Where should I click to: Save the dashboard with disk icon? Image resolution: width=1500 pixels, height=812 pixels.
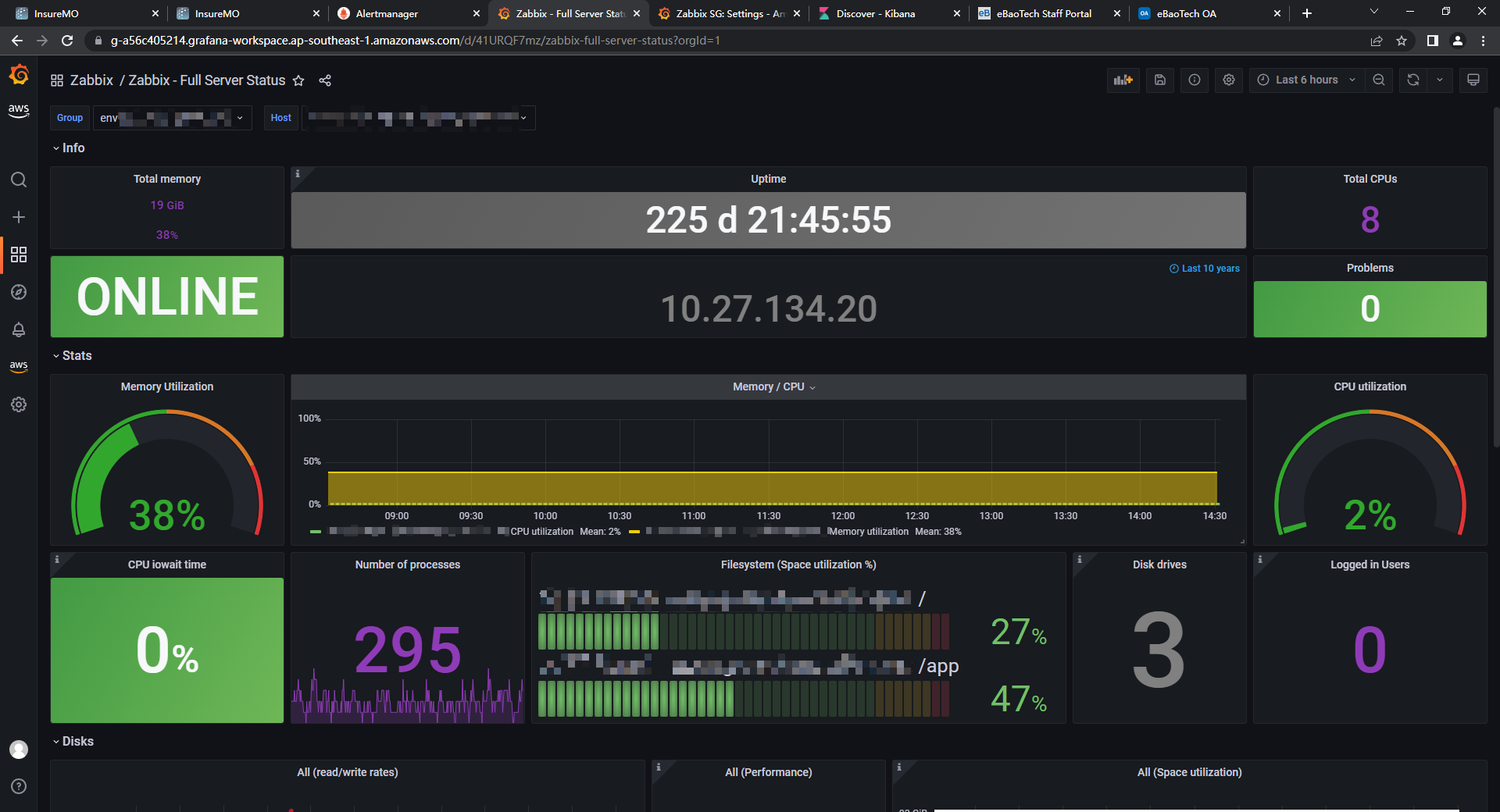pos(1160,80)
